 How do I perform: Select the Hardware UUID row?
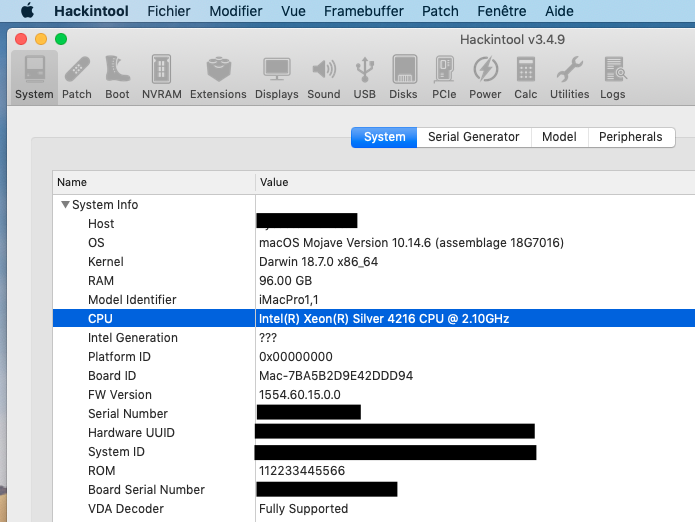click(374, 432)
